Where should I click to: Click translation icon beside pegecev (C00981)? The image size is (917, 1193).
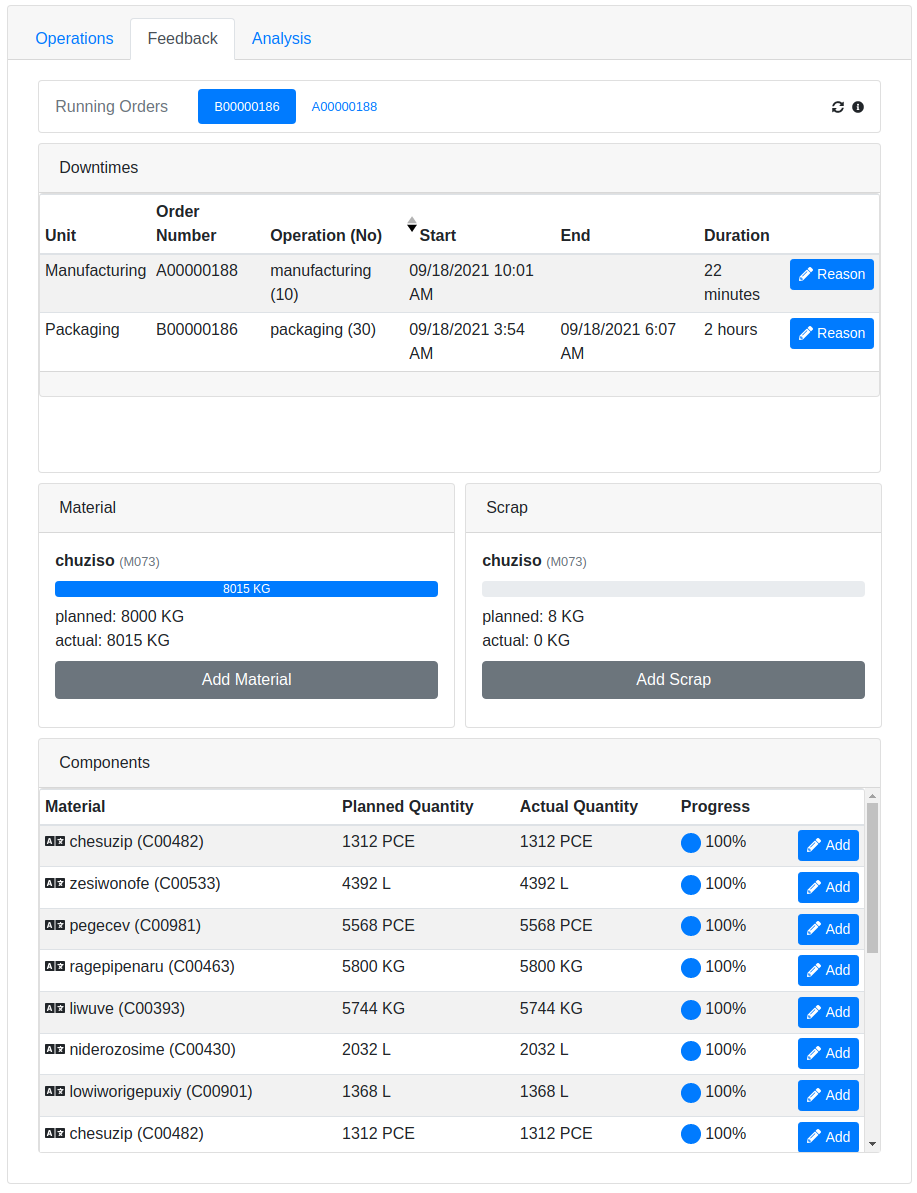coord(55,926)
